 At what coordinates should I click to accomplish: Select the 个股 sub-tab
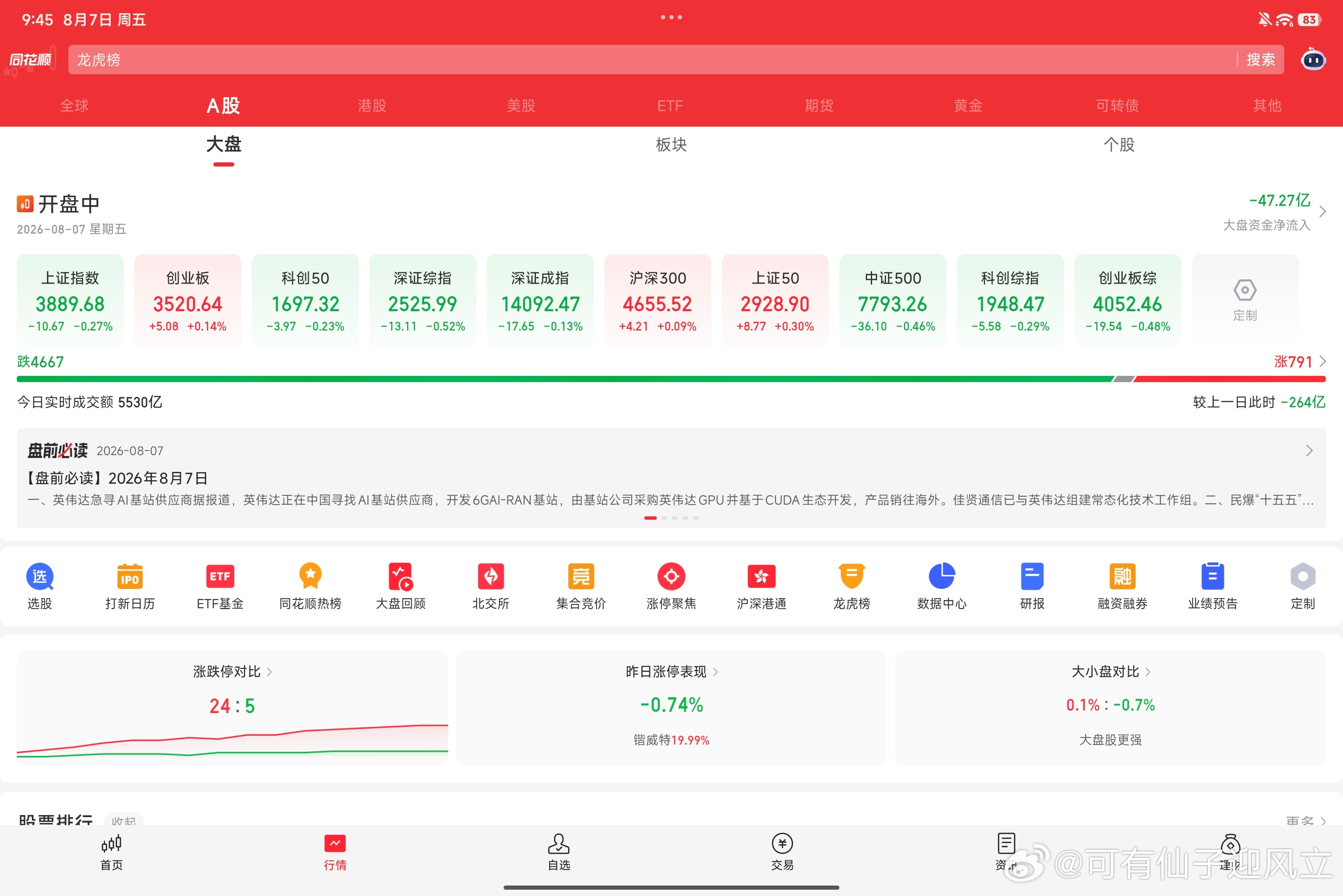point(1119,145)
